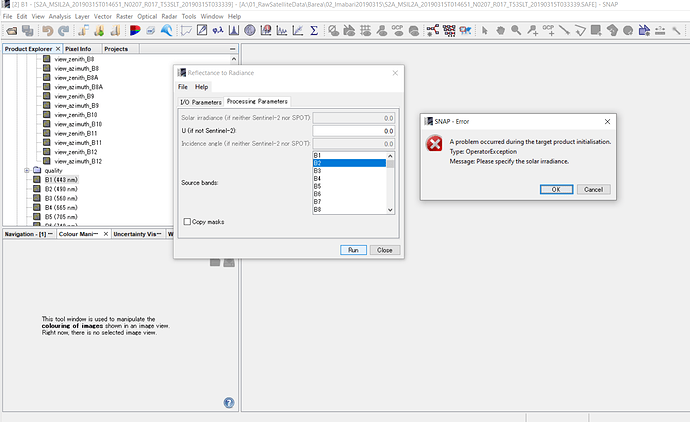Open the RGB image window icon
The height and width of the screenshot is (422, 690).
135,31
